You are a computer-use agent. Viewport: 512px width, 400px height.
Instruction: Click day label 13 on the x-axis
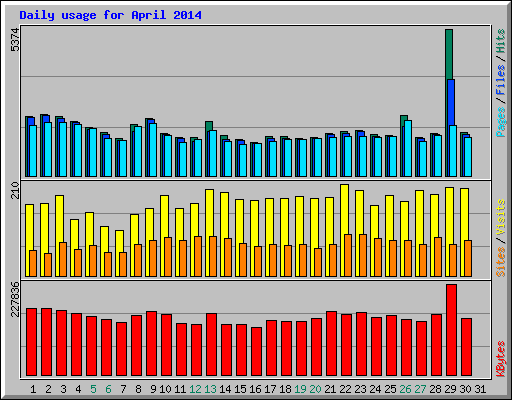coord(210,389)
